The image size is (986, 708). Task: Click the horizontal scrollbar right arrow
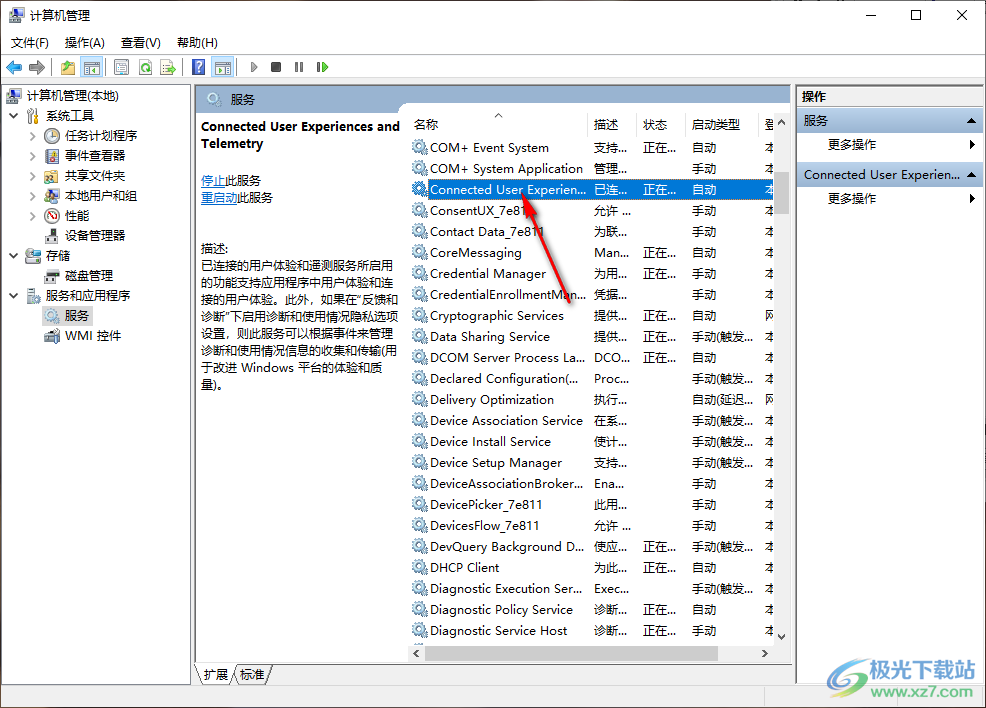click(765, 654)
